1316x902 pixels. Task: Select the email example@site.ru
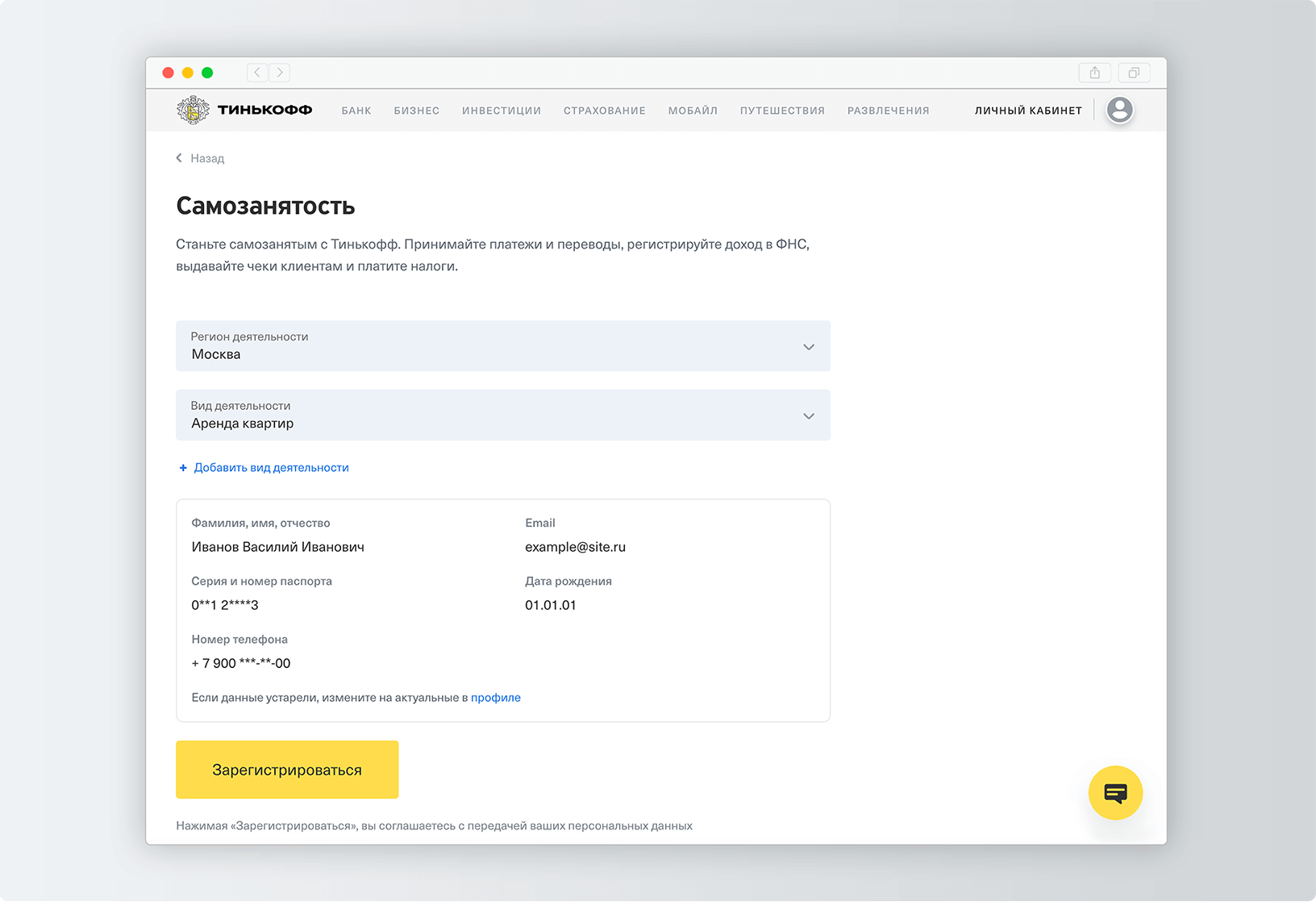576,547
